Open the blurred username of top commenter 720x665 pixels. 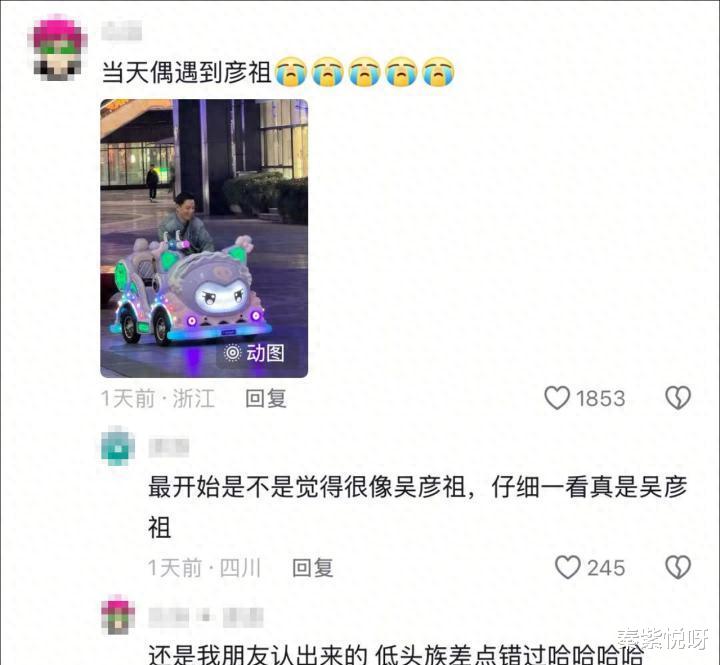click(121, 31)
